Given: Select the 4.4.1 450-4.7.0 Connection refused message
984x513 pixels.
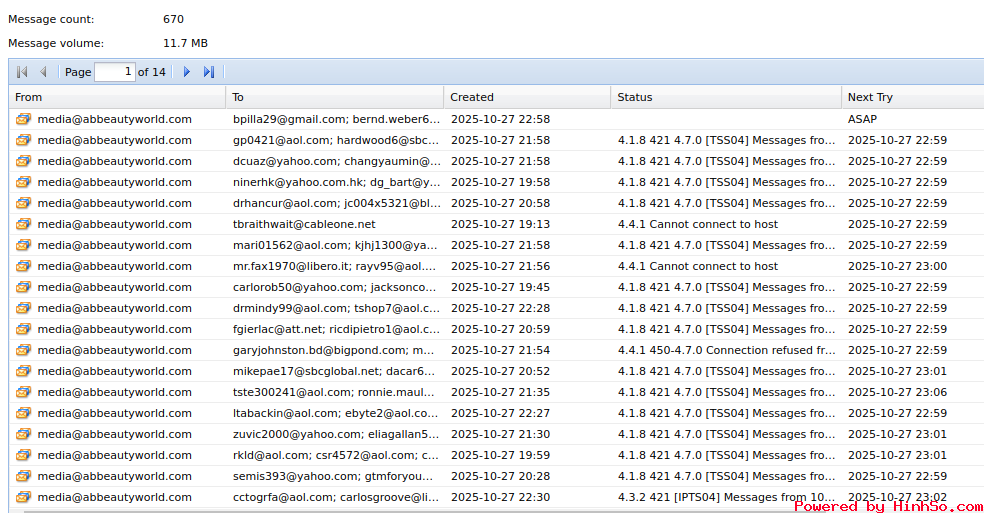Looking at the screenshot, I should (726, 350).
